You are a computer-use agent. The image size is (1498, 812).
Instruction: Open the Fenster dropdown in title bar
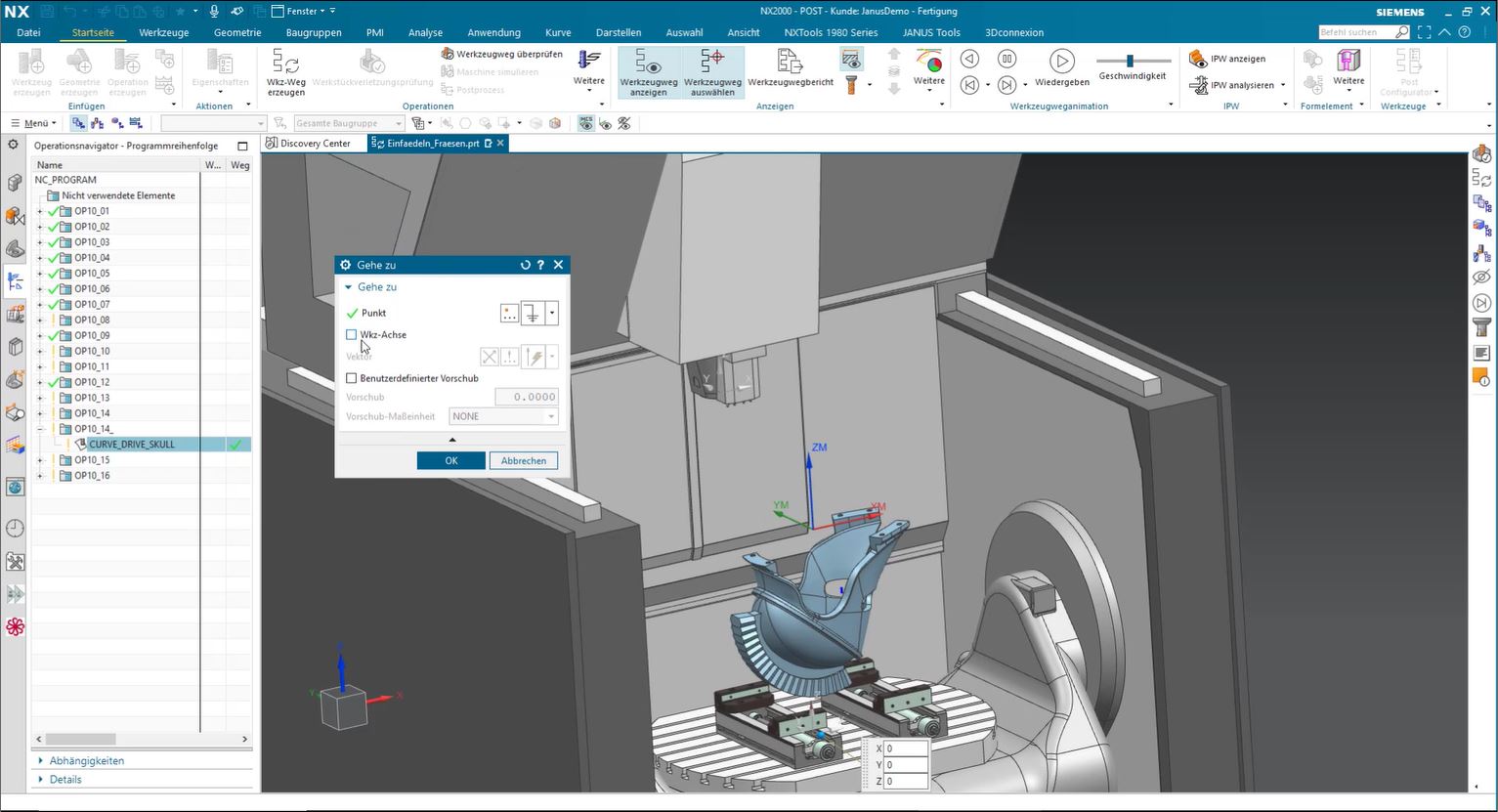303,11
